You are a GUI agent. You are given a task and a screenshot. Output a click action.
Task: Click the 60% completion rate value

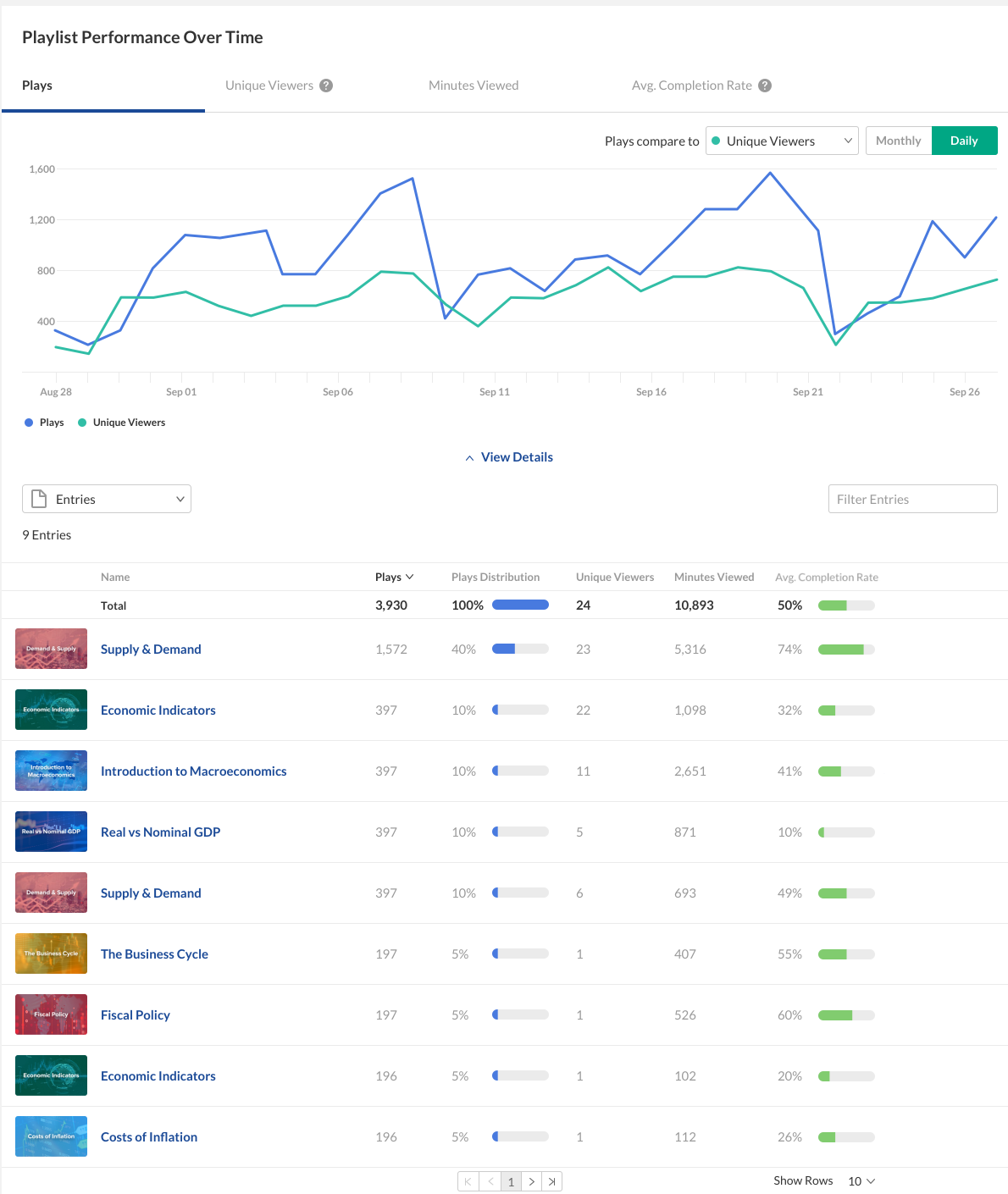click(789, 1015)
